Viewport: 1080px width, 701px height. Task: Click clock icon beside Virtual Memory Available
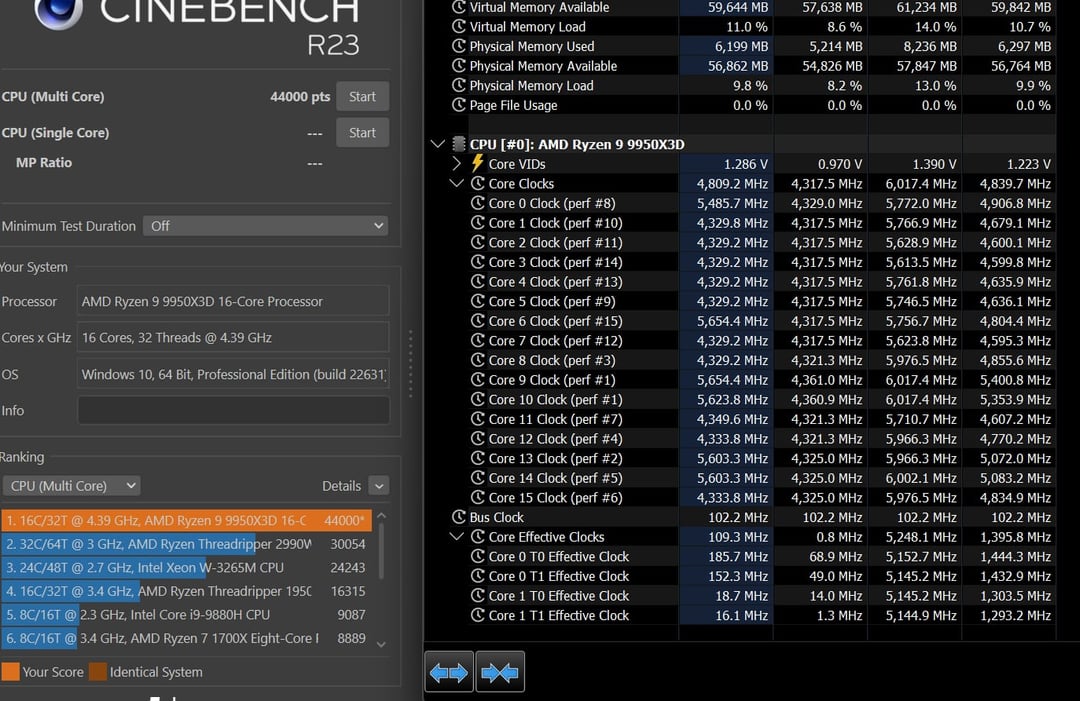459,8
